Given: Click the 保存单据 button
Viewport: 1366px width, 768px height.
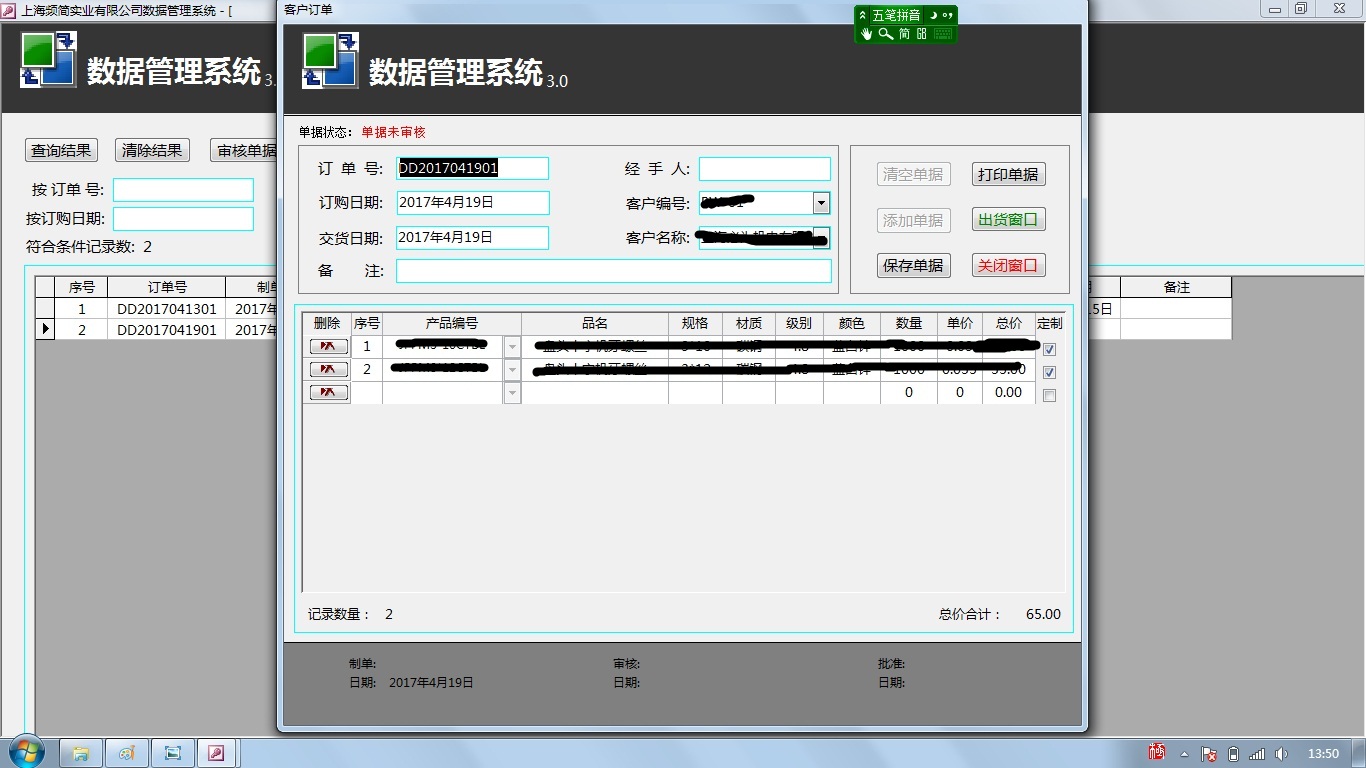Looking at the screenshot, I should pyautogui.click(x=913, y=265).
